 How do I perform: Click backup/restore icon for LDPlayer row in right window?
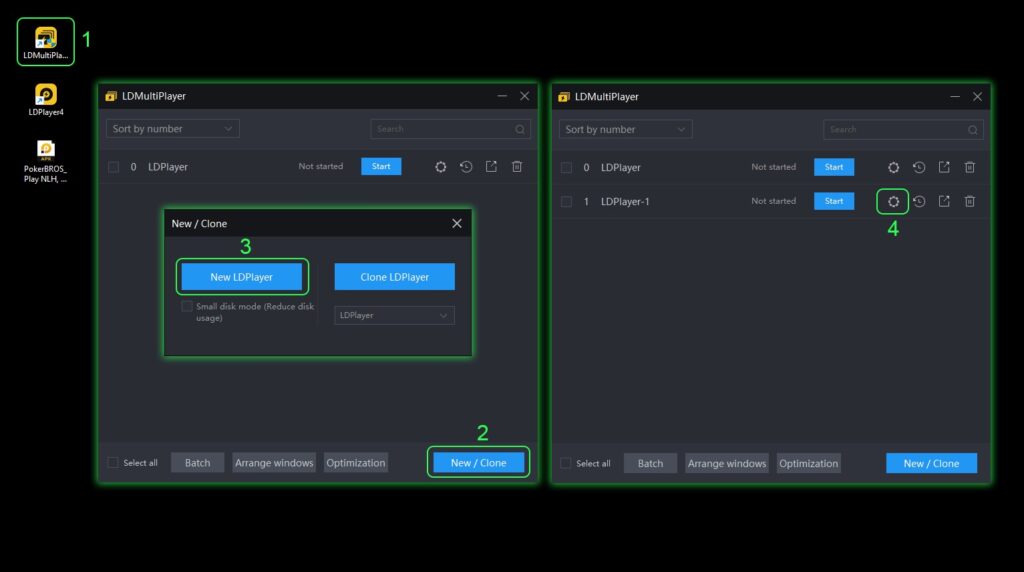(x=919, y=167)
